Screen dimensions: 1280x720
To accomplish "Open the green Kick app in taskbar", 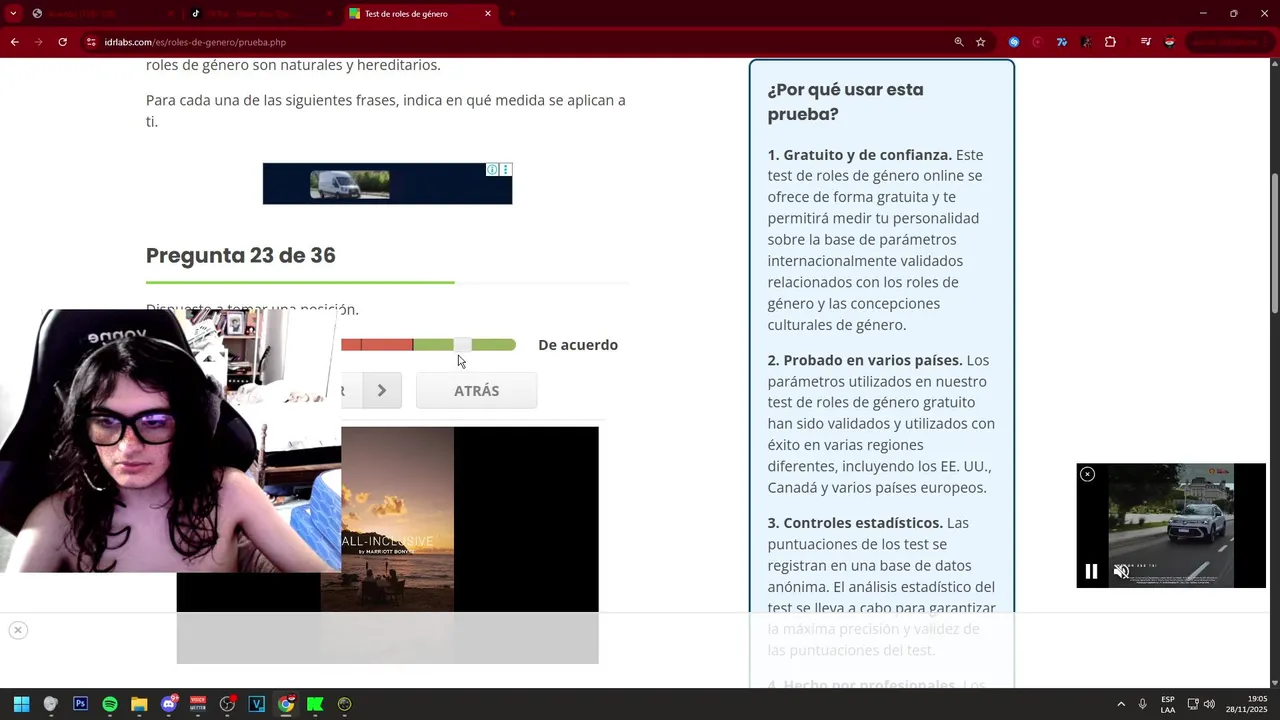I will (315, 704).
